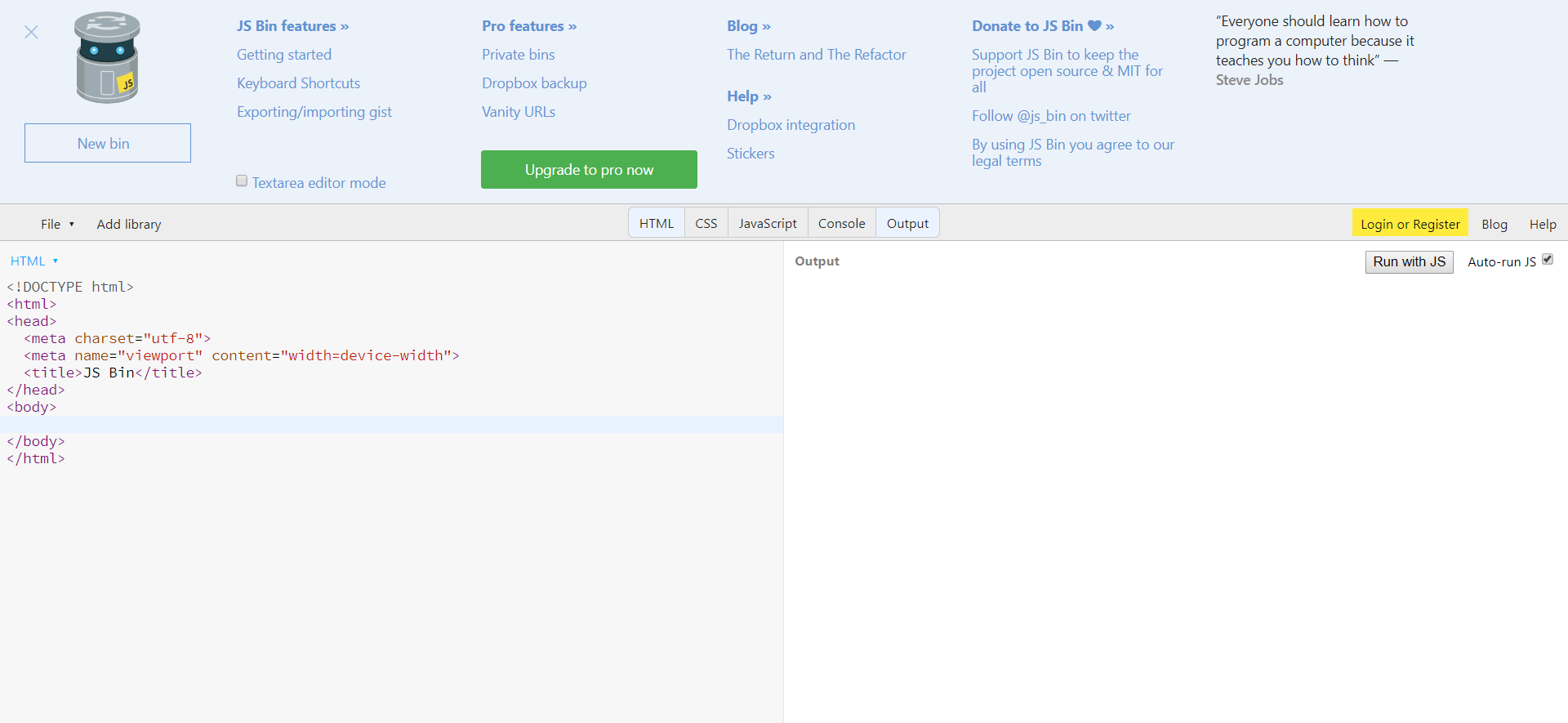Toggle the Auto-run JS checkbox

1547,260
